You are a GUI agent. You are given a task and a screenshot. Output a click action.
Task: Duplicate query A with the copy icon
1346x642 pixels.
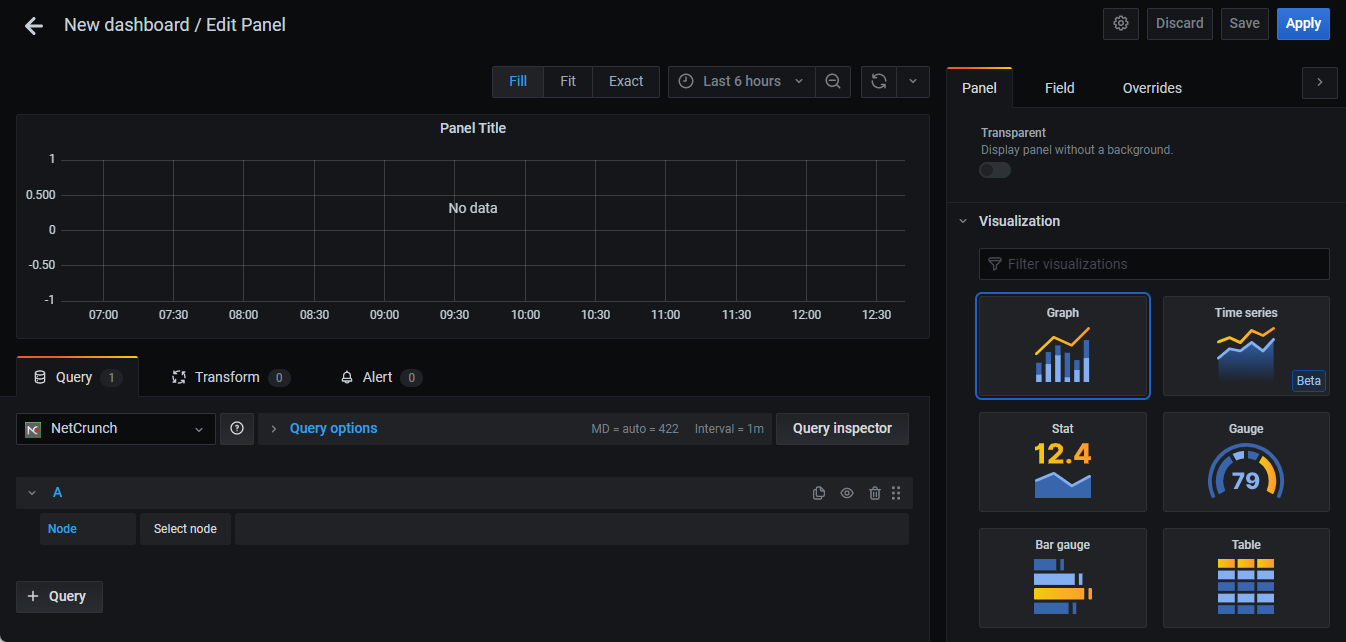[x=819, y=493]
